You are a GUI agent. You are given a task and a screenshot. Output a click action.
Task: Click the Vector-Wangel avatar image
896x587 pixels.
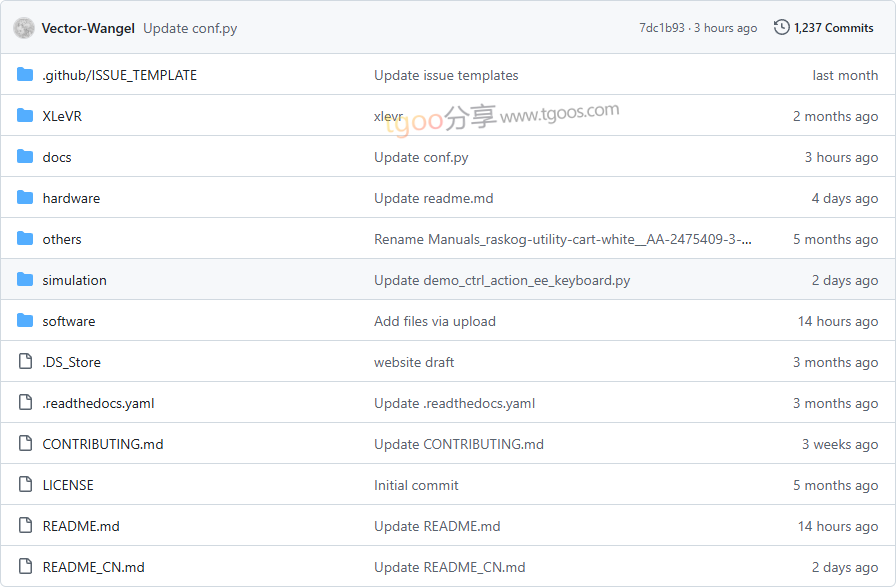click(24, 28)
